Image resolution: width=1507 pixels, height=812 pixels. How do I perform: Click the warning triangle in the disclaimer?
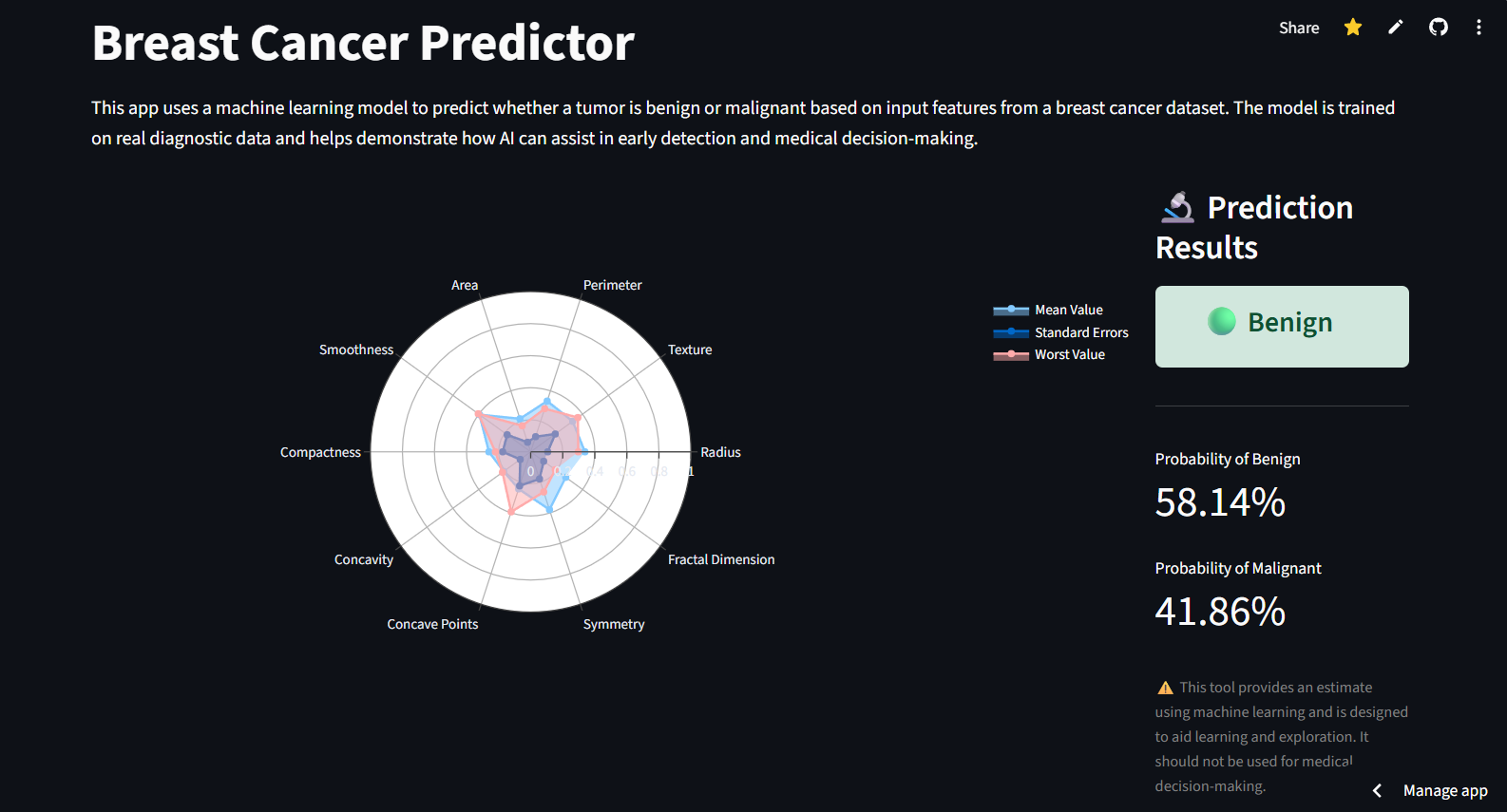pos(1163,686)
